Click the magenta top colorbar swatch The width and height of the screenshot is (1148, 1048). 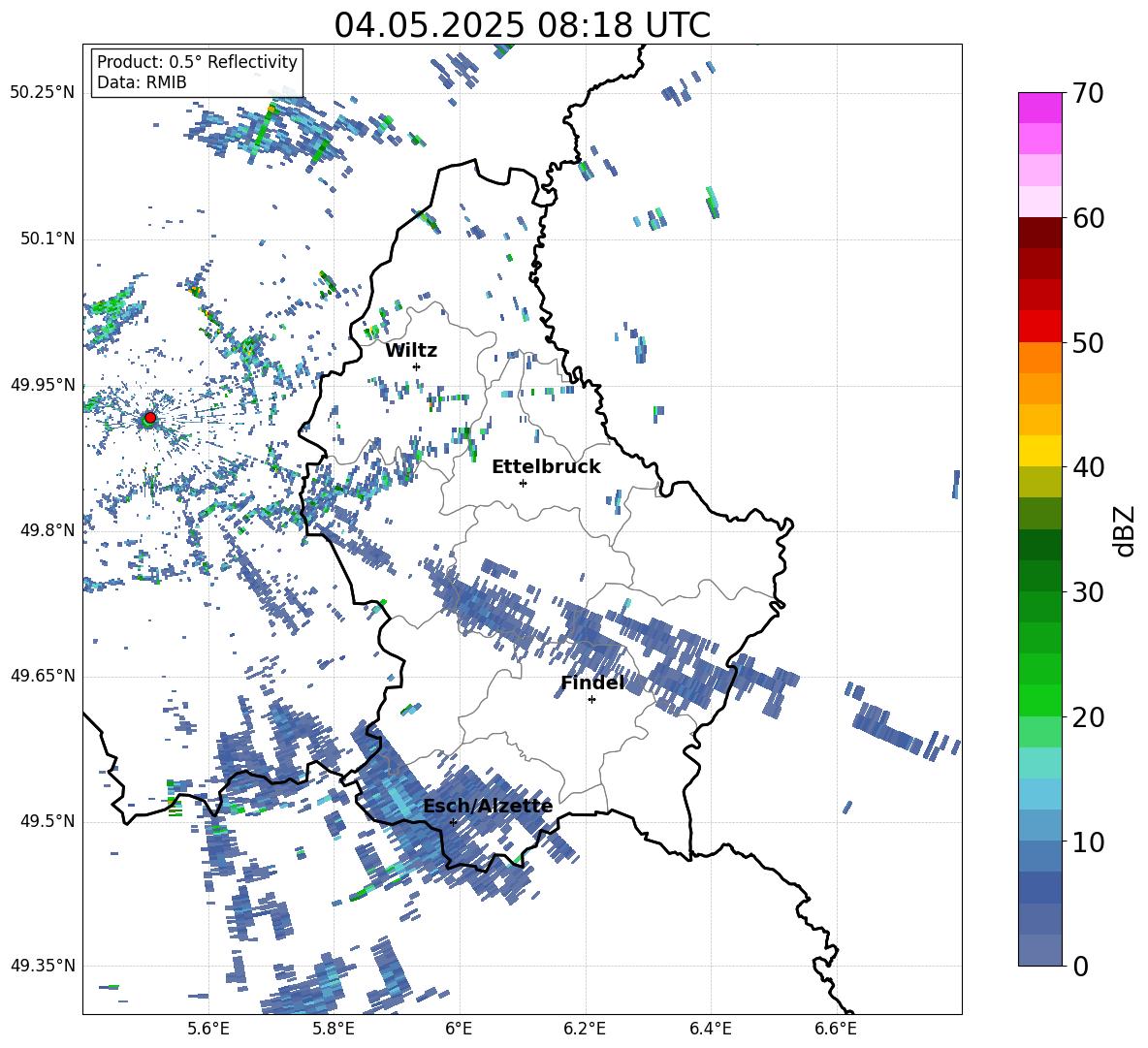tap(1039, 109)
